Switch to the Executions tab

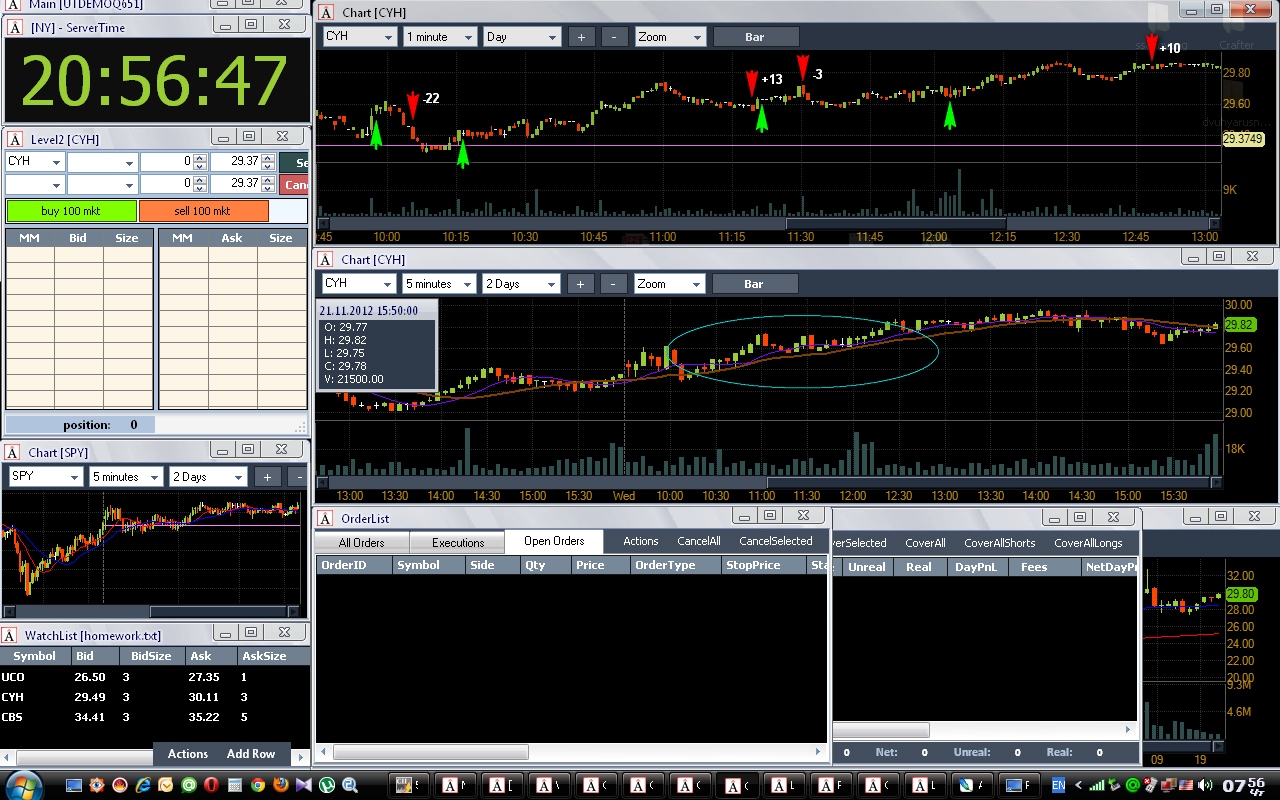click(x=458, y=543)
